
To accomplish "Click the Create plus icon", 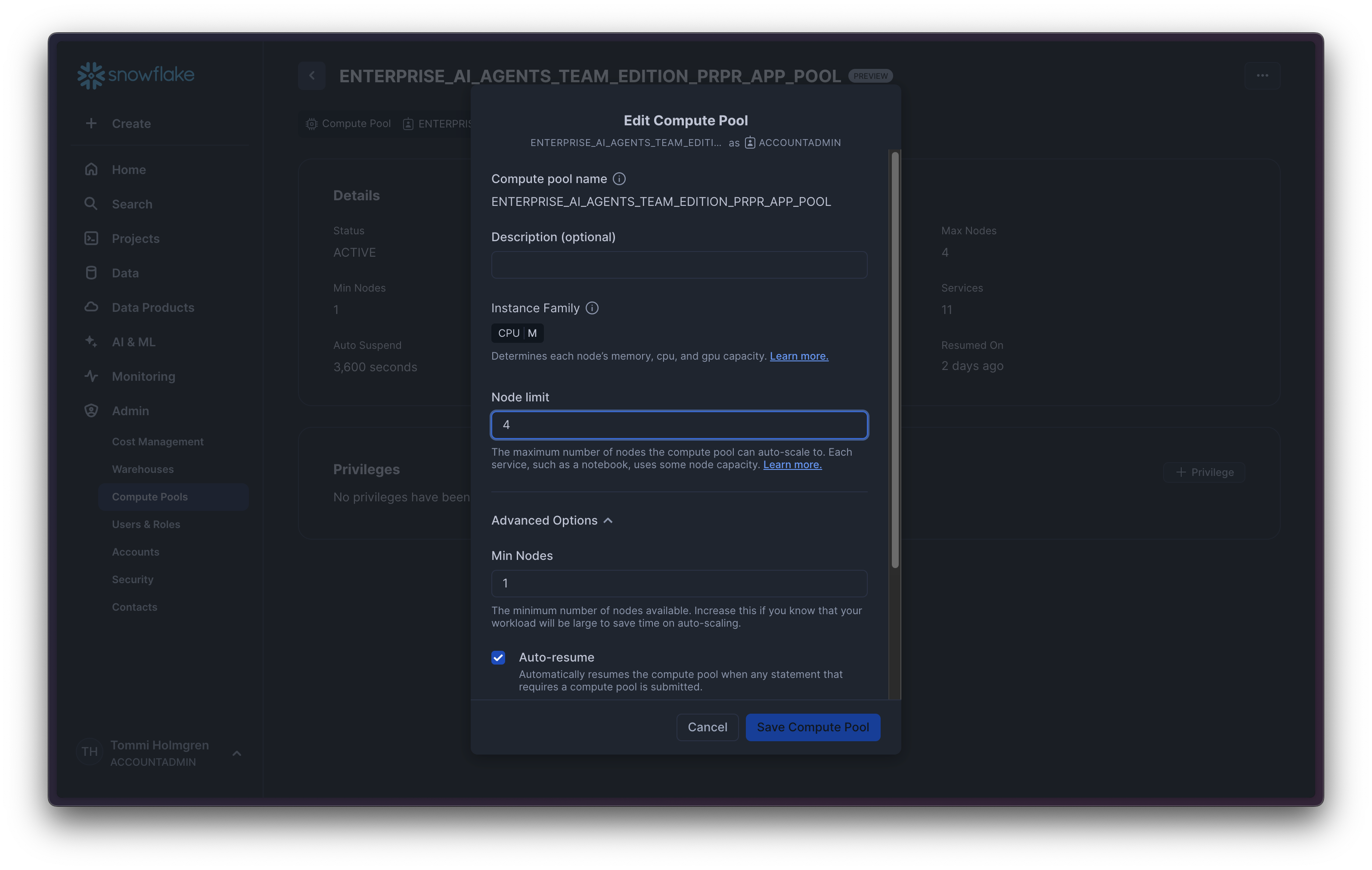I will tap(91, 123).
